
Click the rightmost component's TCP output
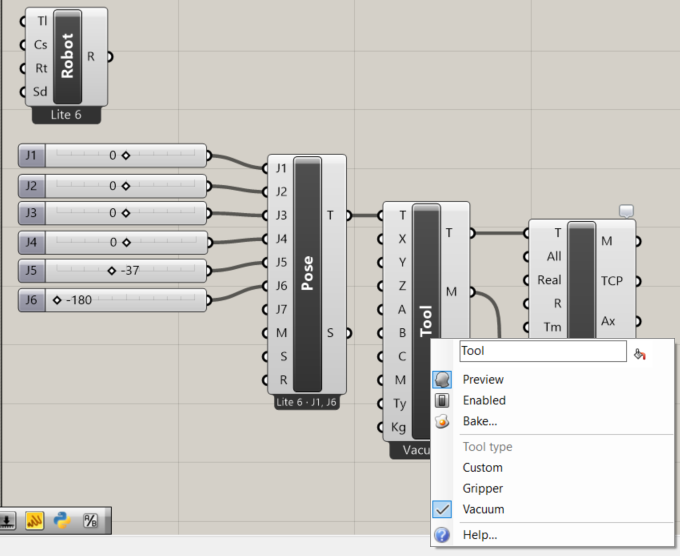[612, 281]
